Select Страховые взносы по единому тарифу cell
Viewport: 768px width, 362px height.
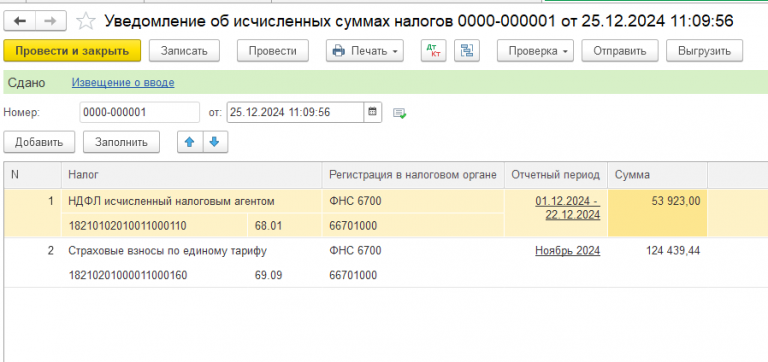pyautogui.click(x=192, y=251)
